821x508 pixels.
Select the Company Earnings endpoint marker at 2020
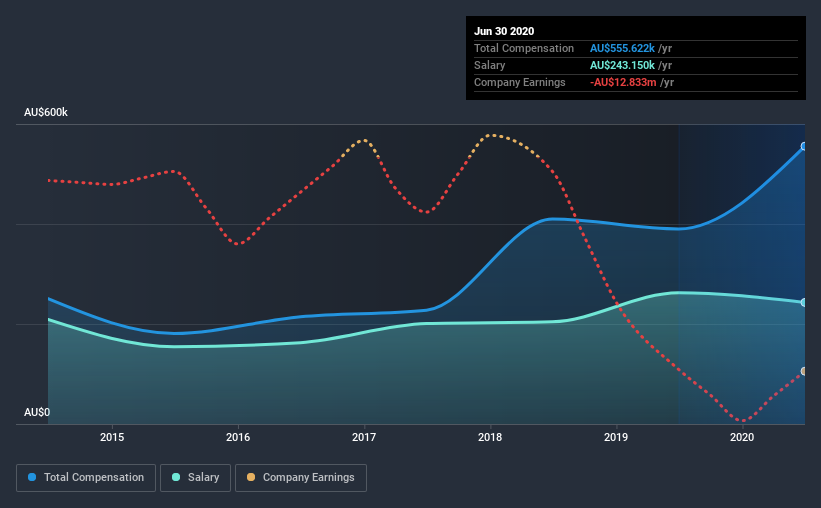tap(804, 371)
